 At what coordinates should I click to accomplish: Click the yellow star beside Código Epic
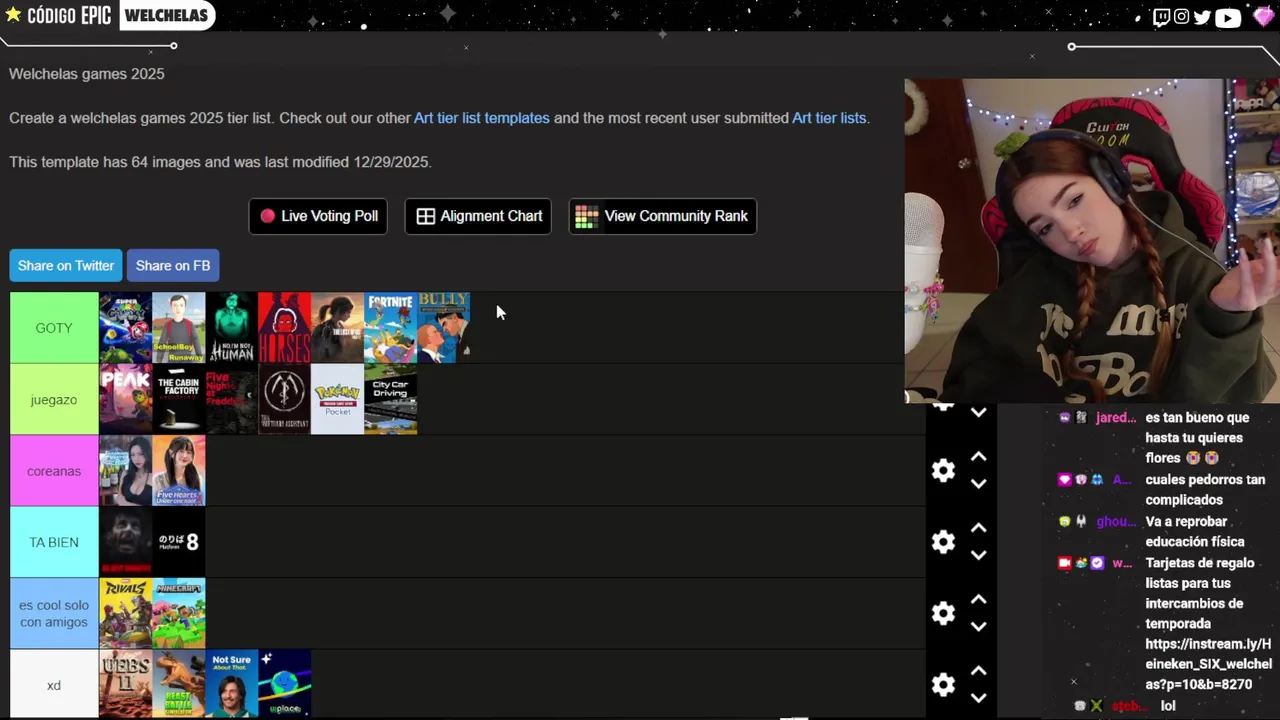[13, 15]
